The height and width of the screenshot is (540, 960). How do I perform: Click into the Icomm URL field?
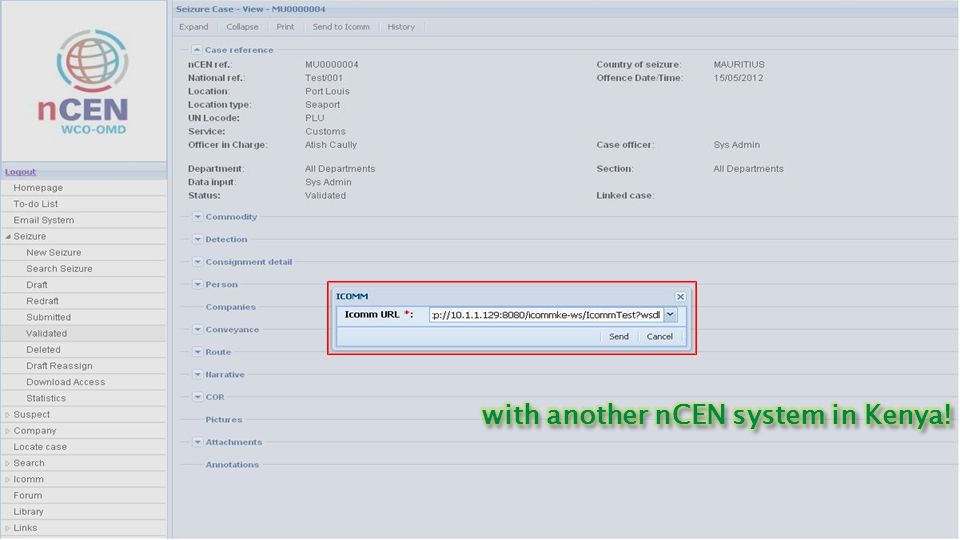546,315
